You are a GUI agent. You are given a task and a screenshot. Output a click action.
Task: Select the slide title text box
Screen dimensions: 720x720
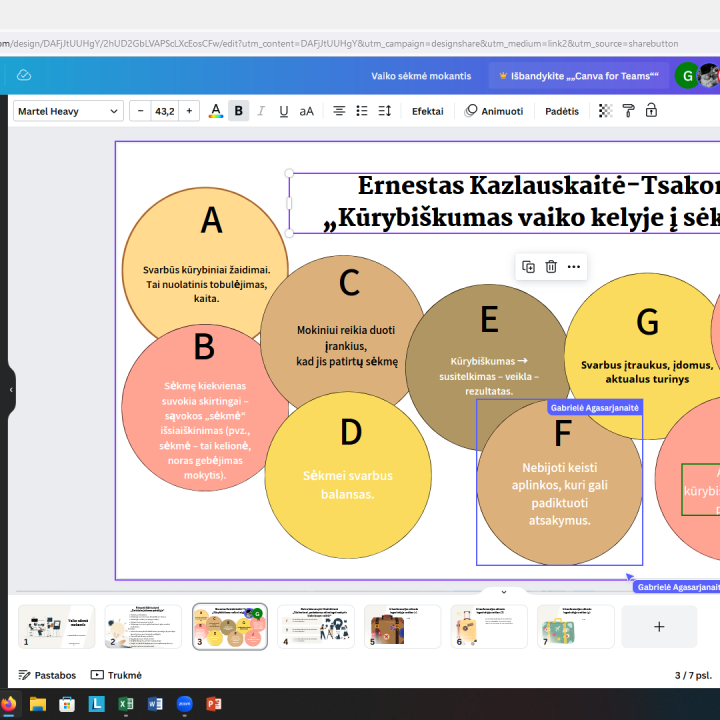click(504, 203)
